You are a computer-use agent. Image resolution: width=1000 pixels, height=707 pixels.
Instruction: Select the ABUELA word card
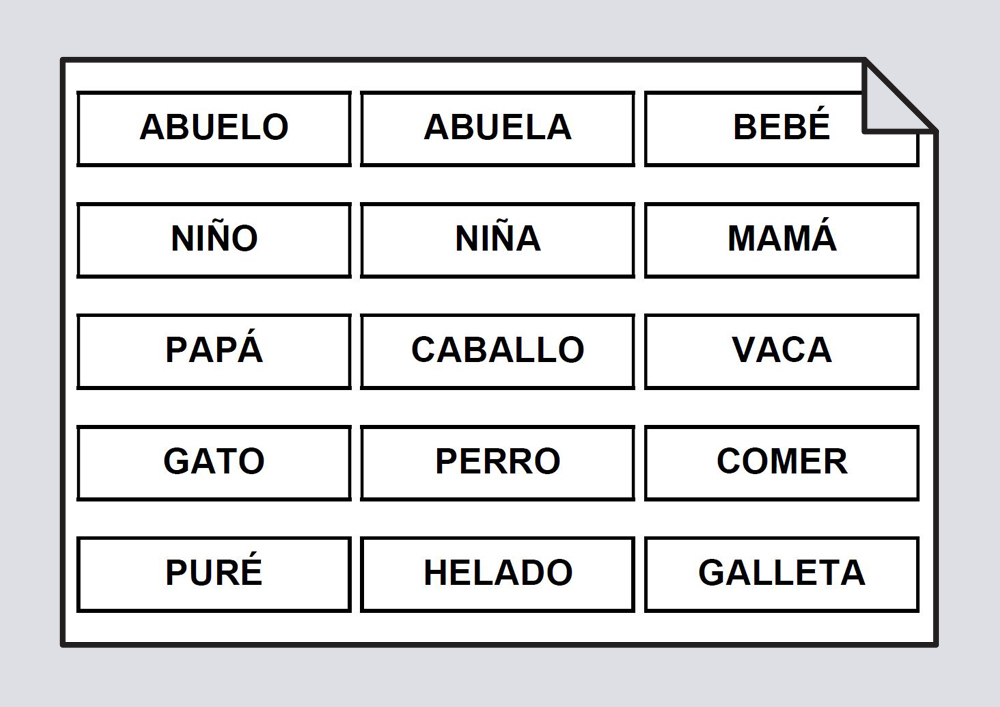pos(497,128)
